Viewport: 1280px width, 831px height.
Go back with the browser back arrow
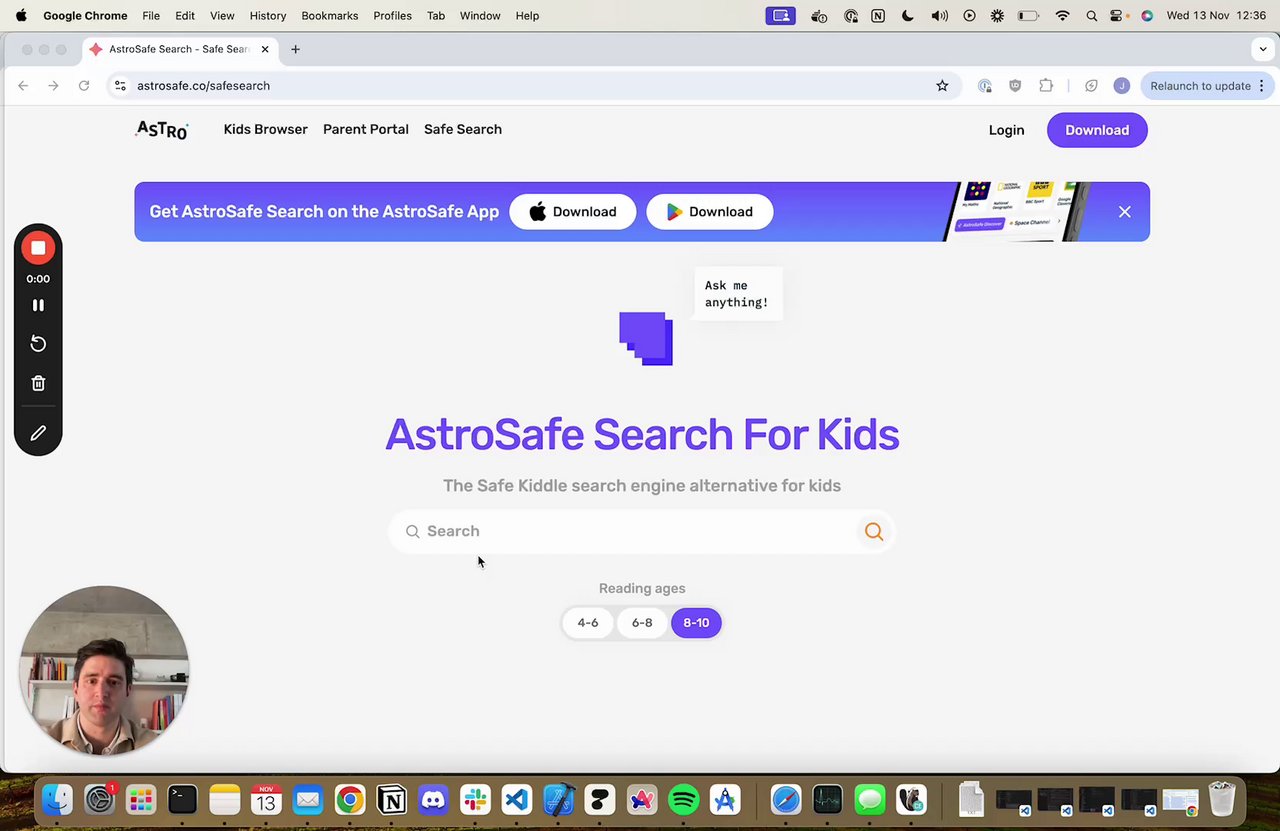23,86
